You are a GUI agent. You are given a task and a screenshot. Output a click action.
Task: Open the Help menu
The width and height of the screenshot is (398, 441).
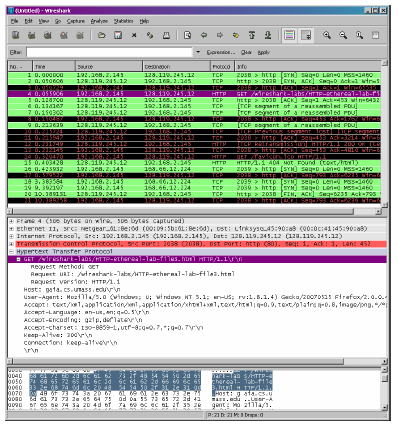coord(144,21)
